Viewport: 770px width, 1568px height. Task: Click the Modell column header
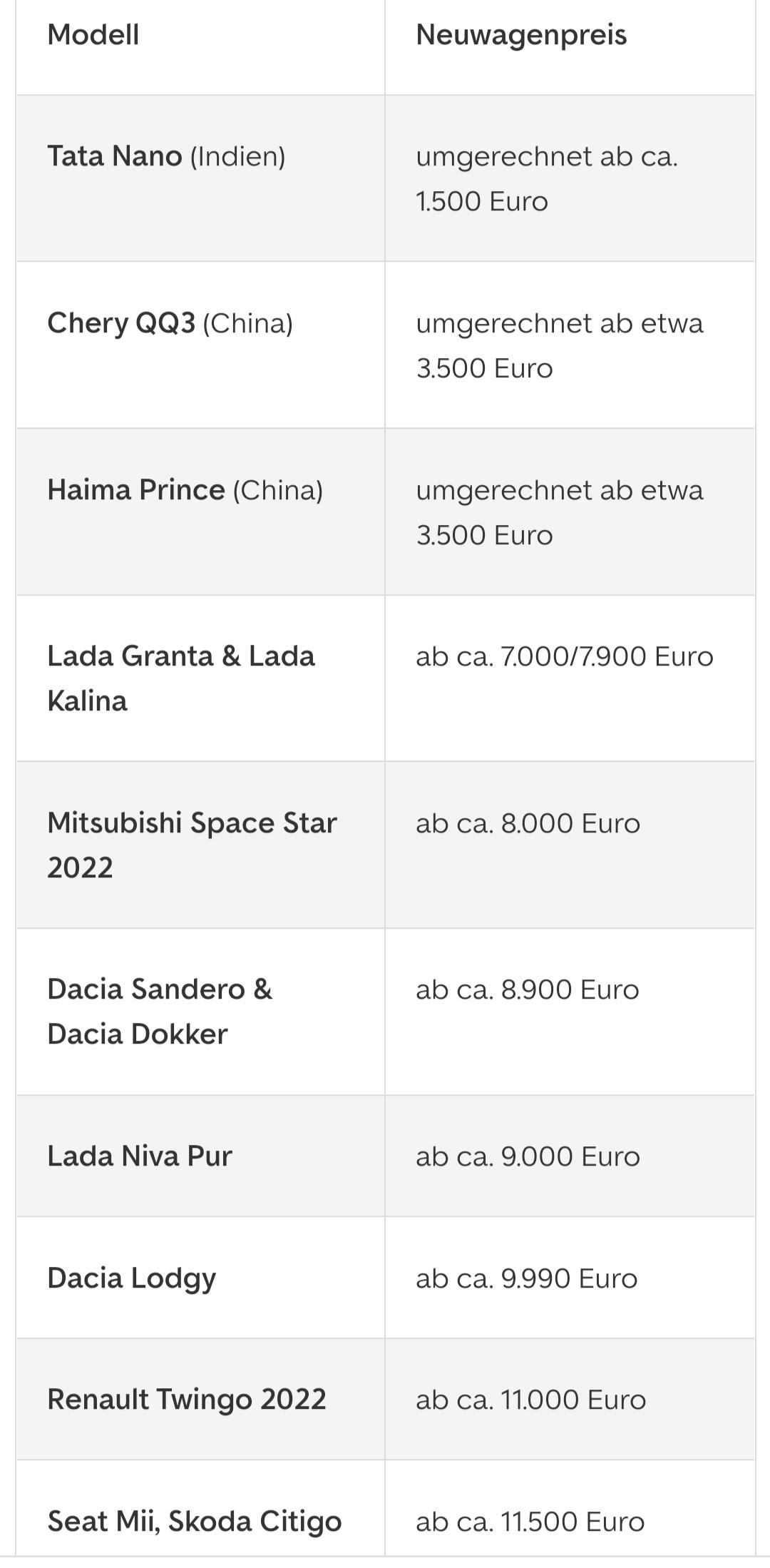pos(93,35)
